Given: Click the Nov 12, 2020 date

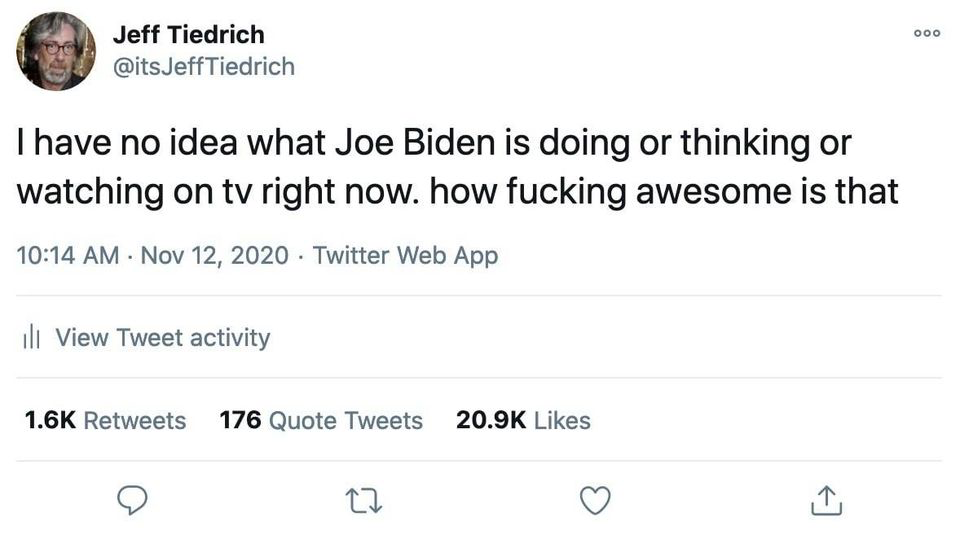Looking at the screenshot, I should pyautogui.click(x=215, y=256).
